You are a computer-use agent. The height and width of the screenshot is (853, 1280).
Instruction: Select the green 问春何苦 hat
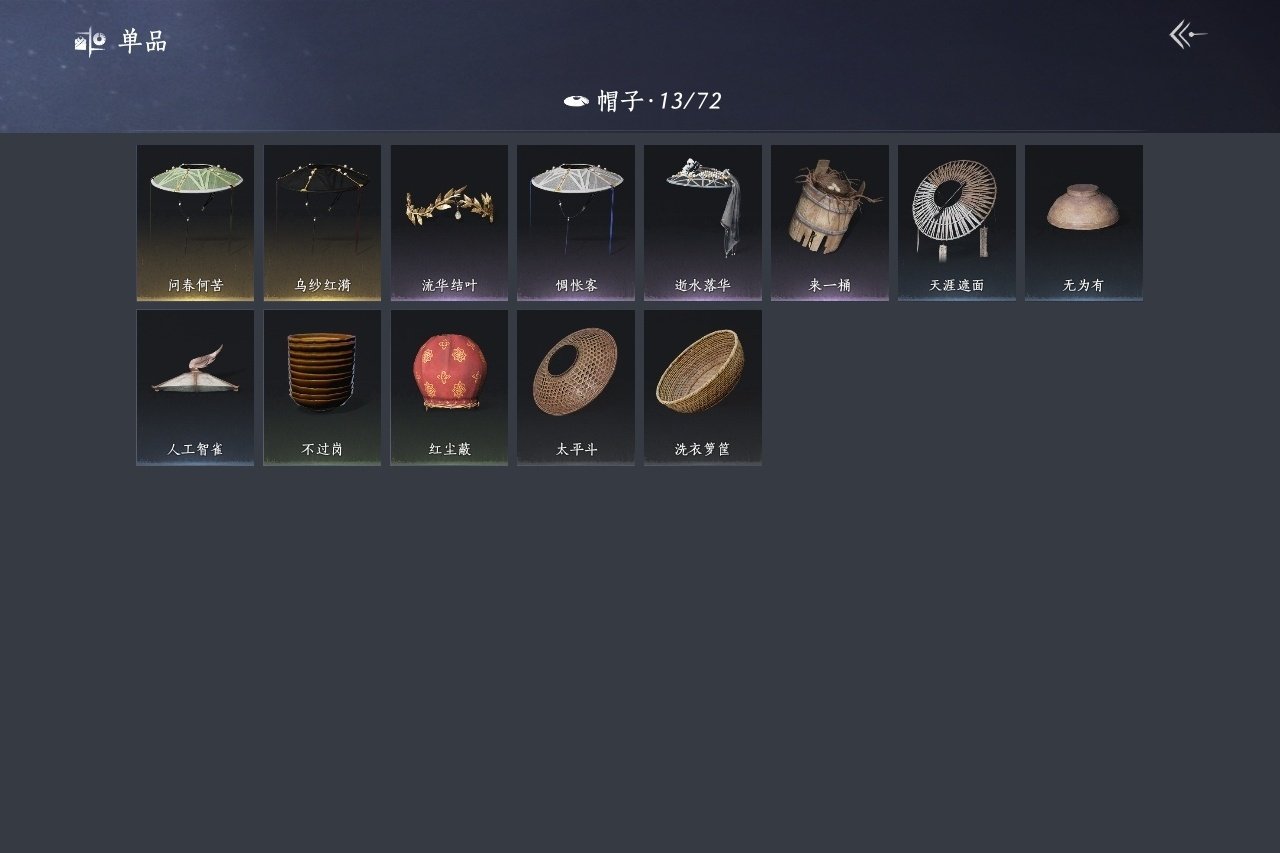195,223
